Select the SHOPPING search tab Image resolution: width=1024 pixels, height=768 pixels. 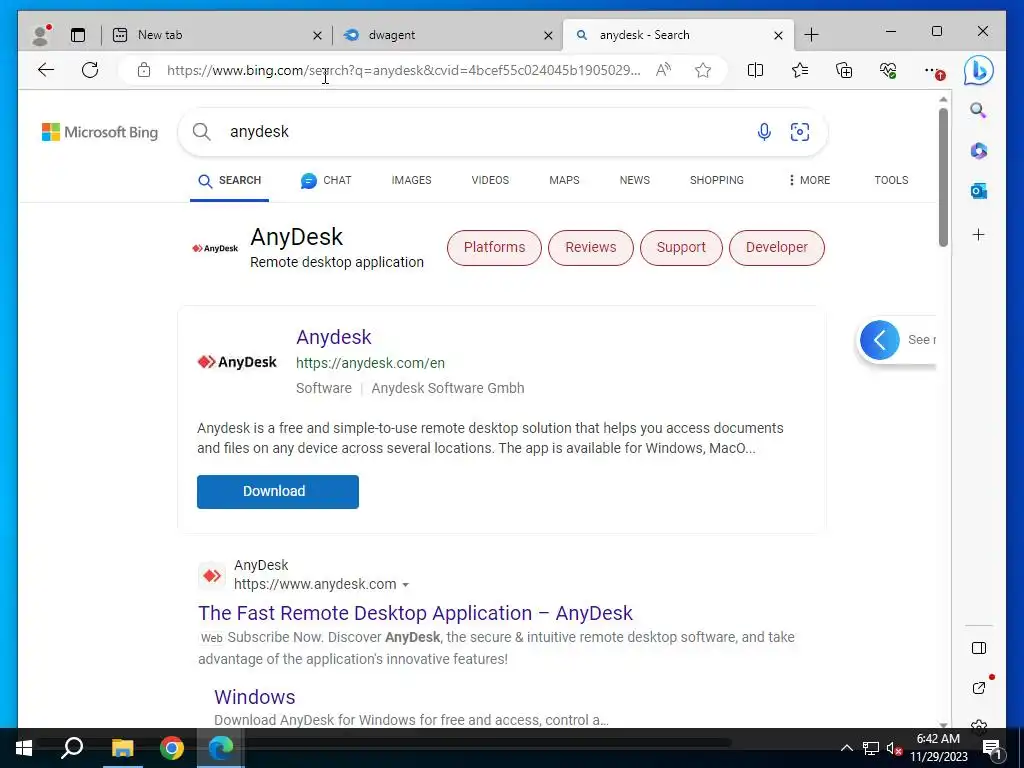point(716,180)
